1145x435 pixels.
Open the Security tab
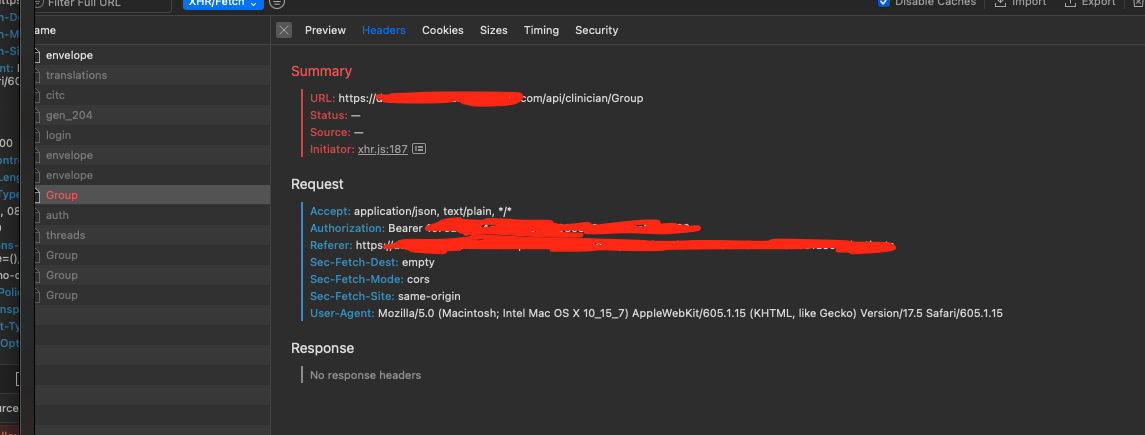pos(596,30)
